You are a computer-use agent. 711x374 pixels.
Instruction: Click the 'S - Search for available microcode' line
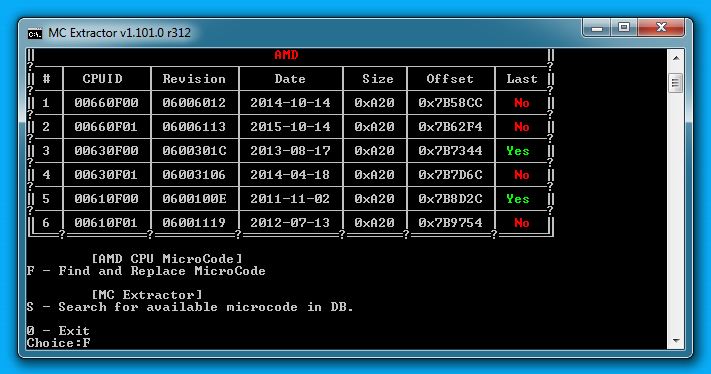(190, 307)
